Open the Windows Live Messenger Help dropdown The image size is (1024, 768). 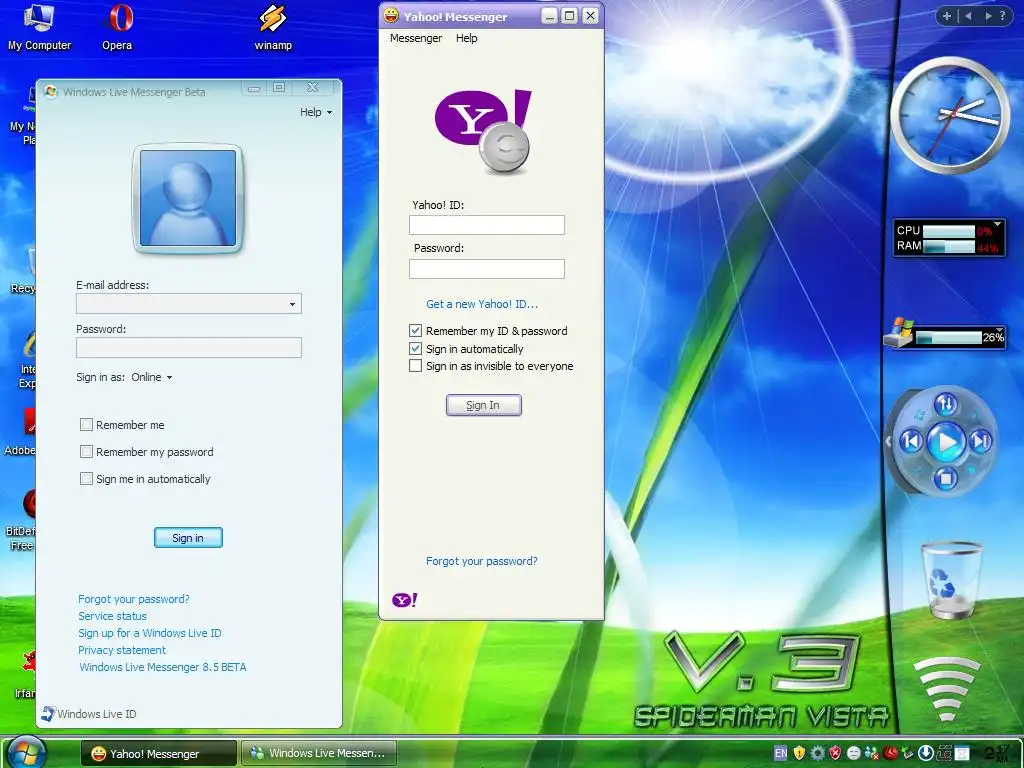[316, 112]
